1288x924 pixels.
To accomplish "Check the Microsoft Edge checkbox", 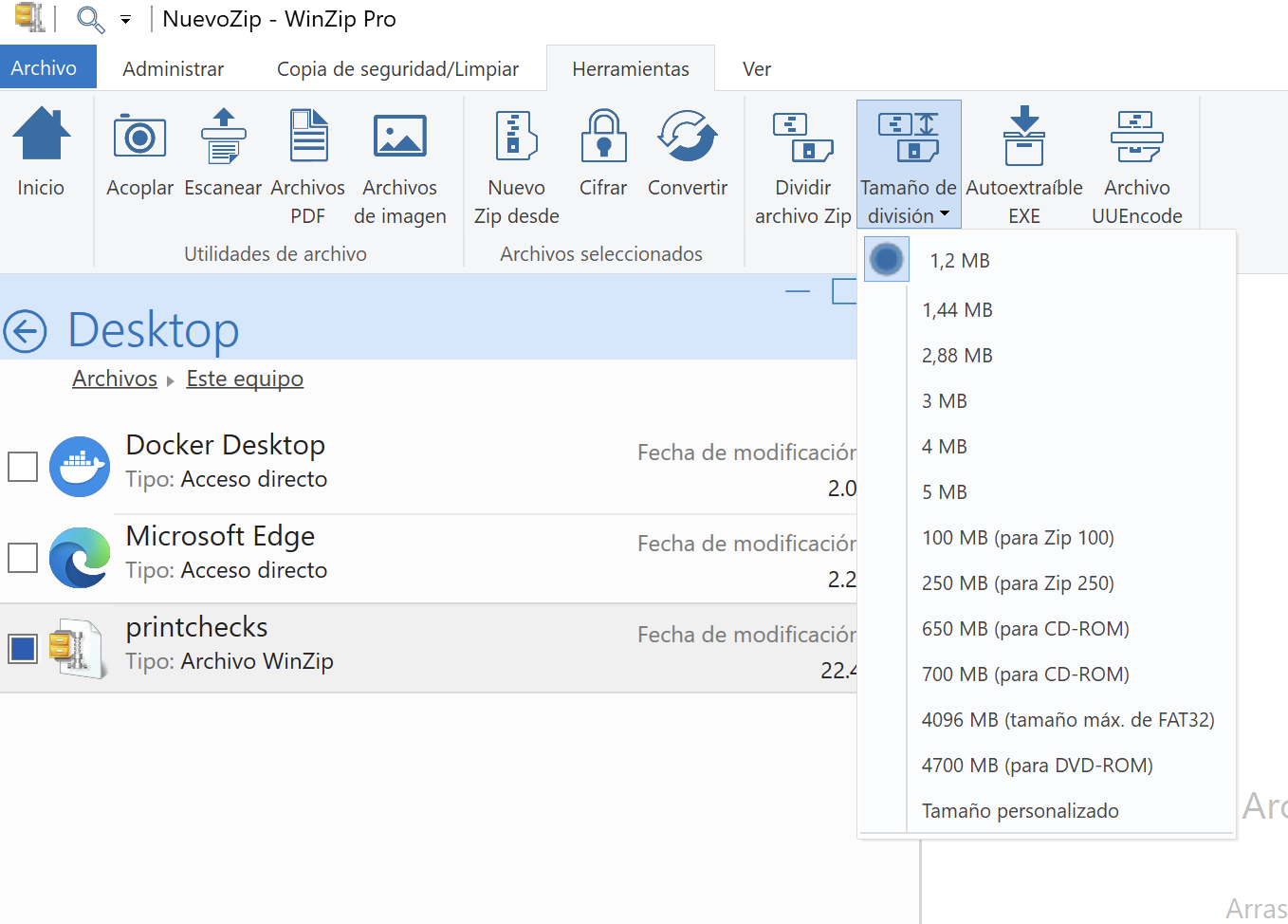I will (x=23, y=558).
